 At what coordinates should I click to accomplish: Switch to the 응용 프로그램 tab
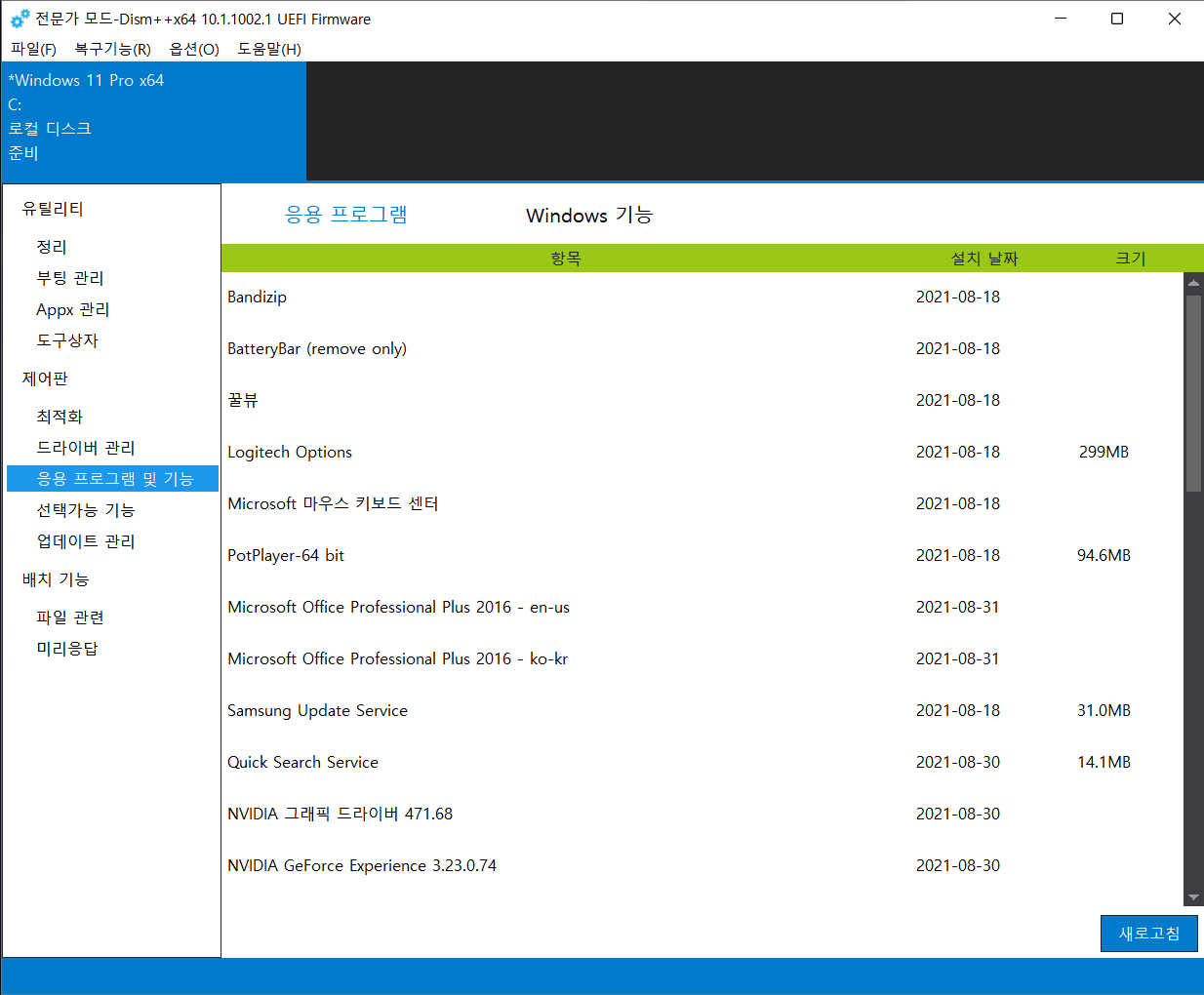tap(345, 215)
